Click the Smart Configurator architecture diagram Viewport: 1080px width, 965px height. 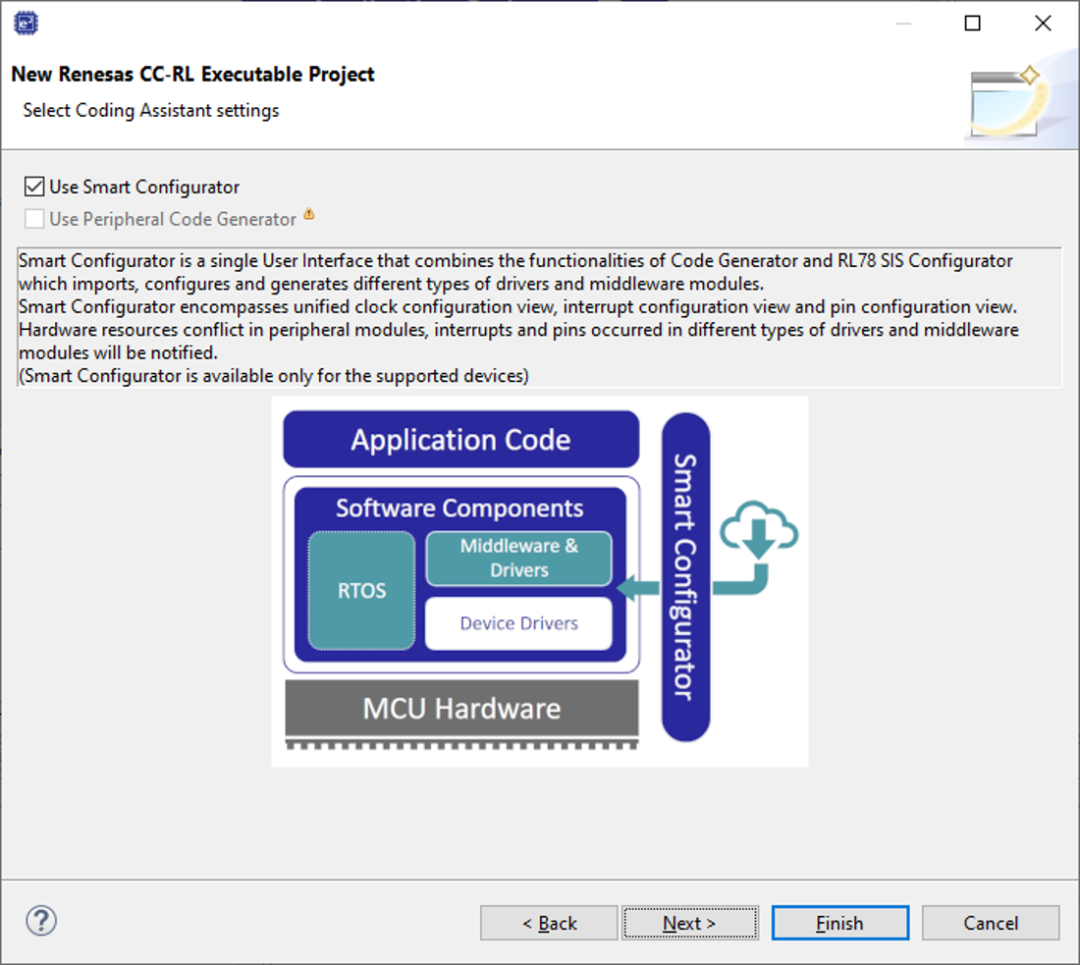click(540, 581)
